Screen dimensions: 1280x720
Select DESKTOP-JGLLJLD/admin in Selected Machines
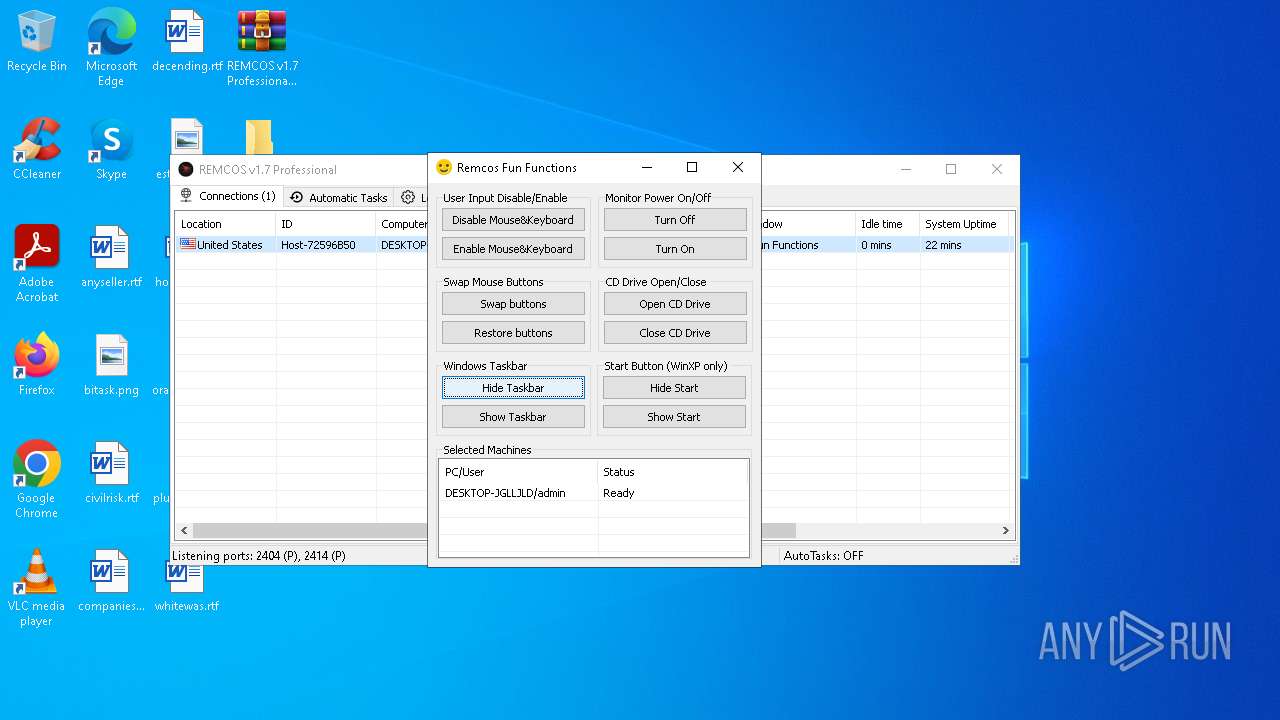pos(505,493)
